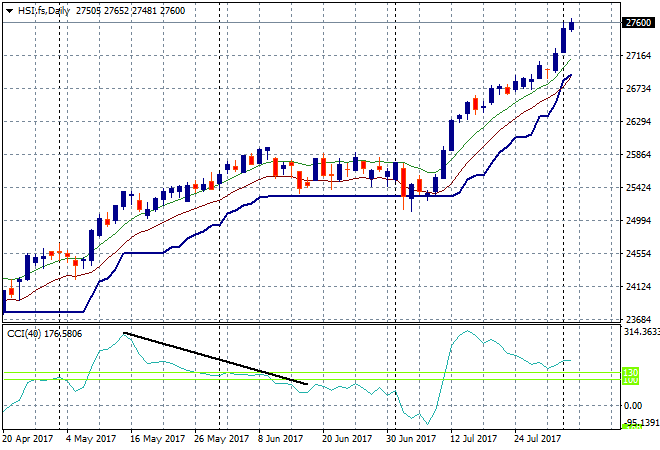Screen dimensions: 660x450
Task: Click the 20 Jun 2017 date label
Action: coord(347,438)
